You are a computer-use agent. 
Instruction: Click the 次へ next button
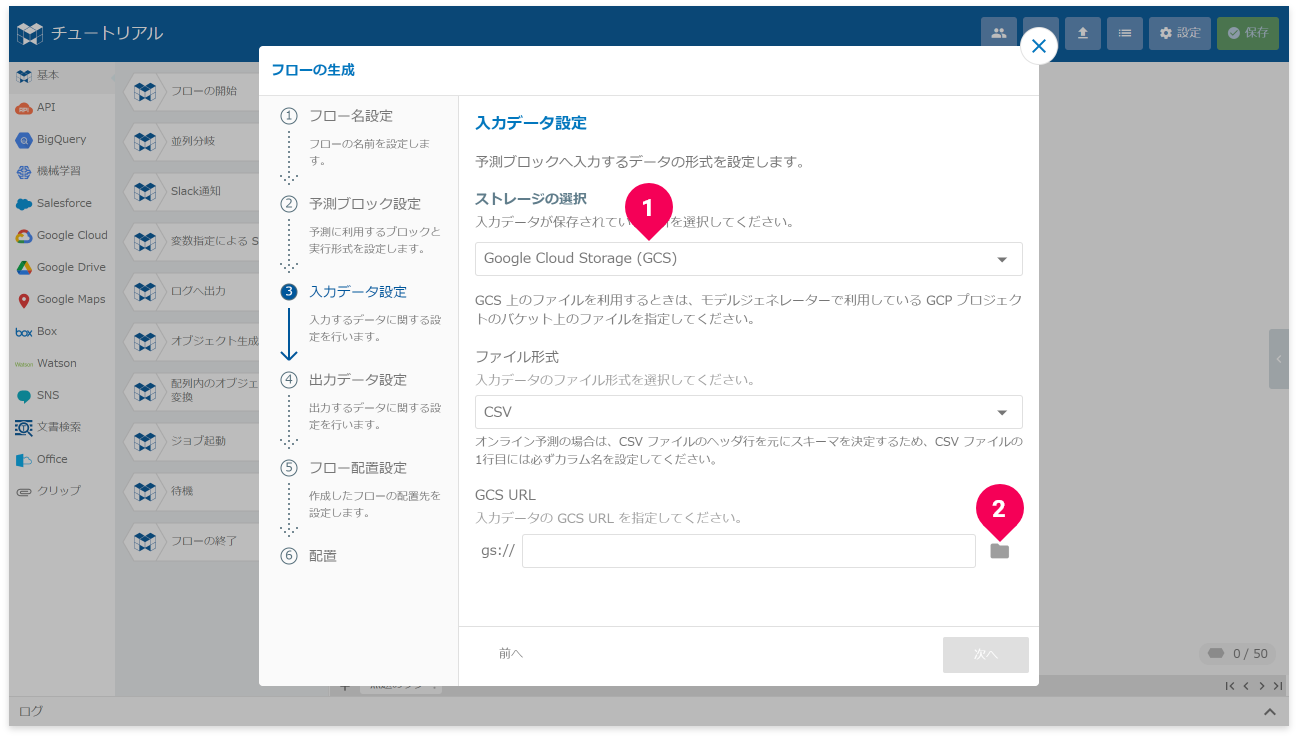click(x=985, y=654)
